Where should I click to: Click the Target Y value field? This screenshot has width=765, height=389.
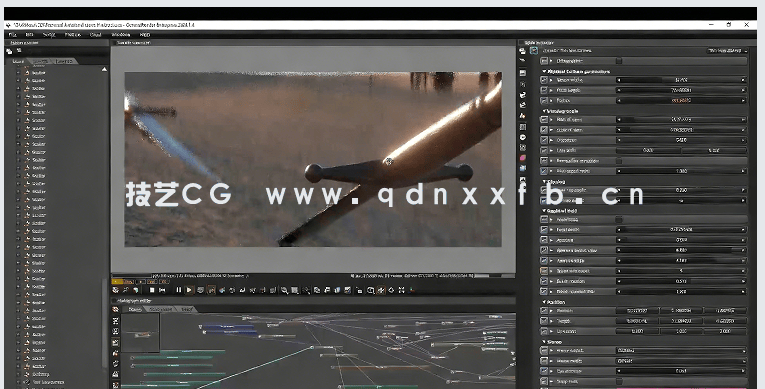pos(682,321)
